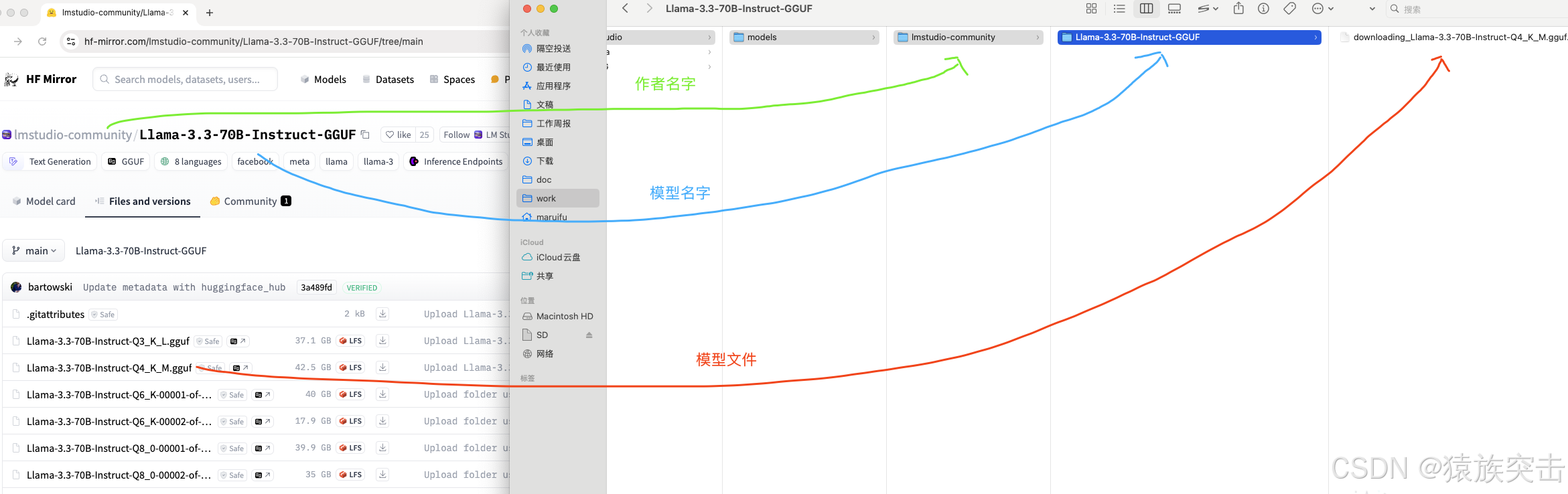Open Datasets in HF Mirror navigation
Image resolution: width=1568 pixels, height=494 pixels.
[x=388, y=79]
